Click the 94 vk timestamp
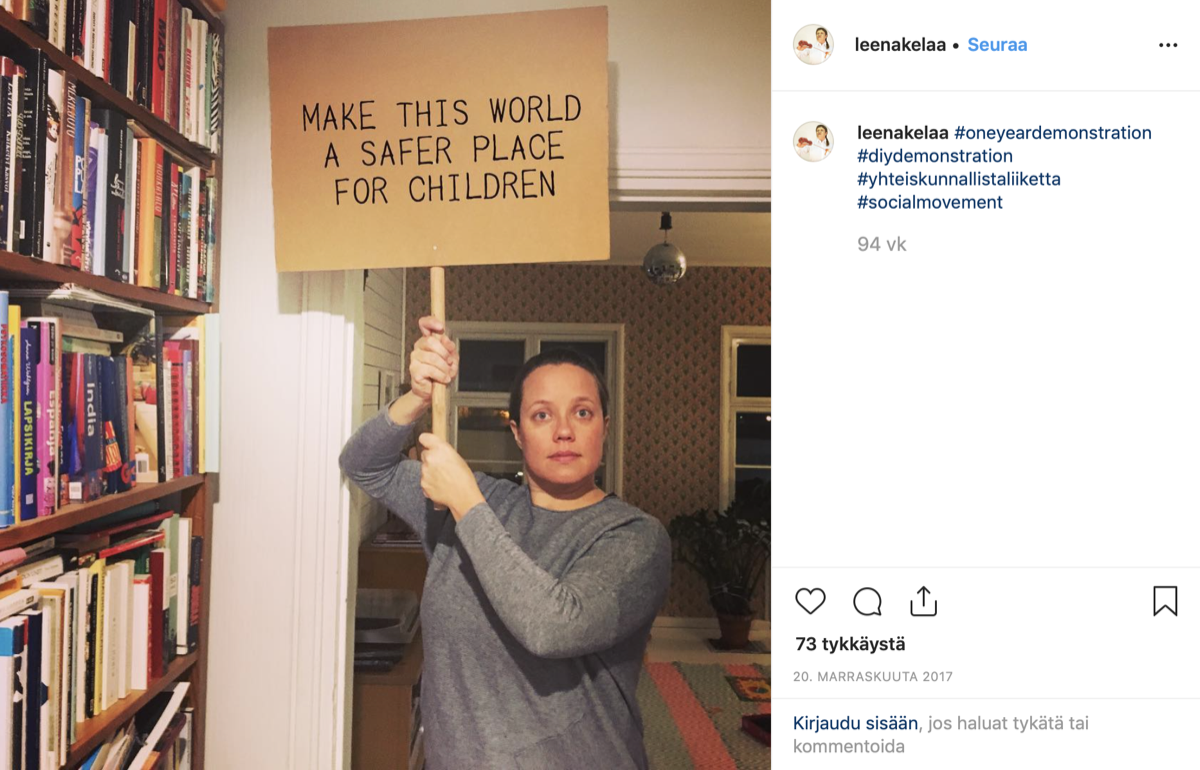This screenshot has width=1200, height=770. pos(882,244)
